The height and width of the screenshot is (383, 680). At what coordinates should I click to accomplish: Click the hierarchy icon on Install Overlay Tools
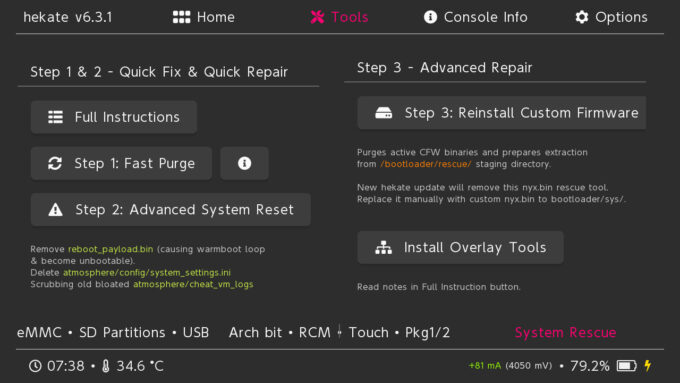pos(383,248)
